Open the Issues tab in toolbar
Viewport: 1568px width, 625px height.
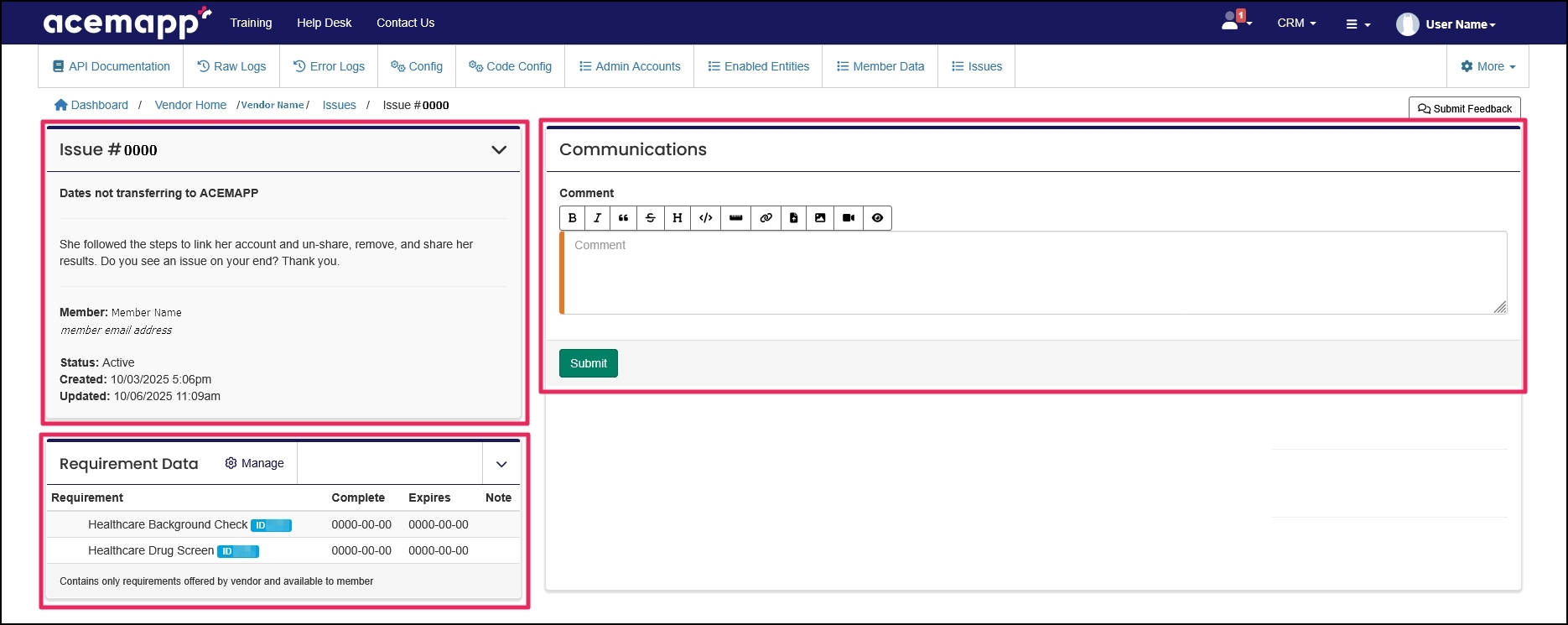(x=977, y=66)
